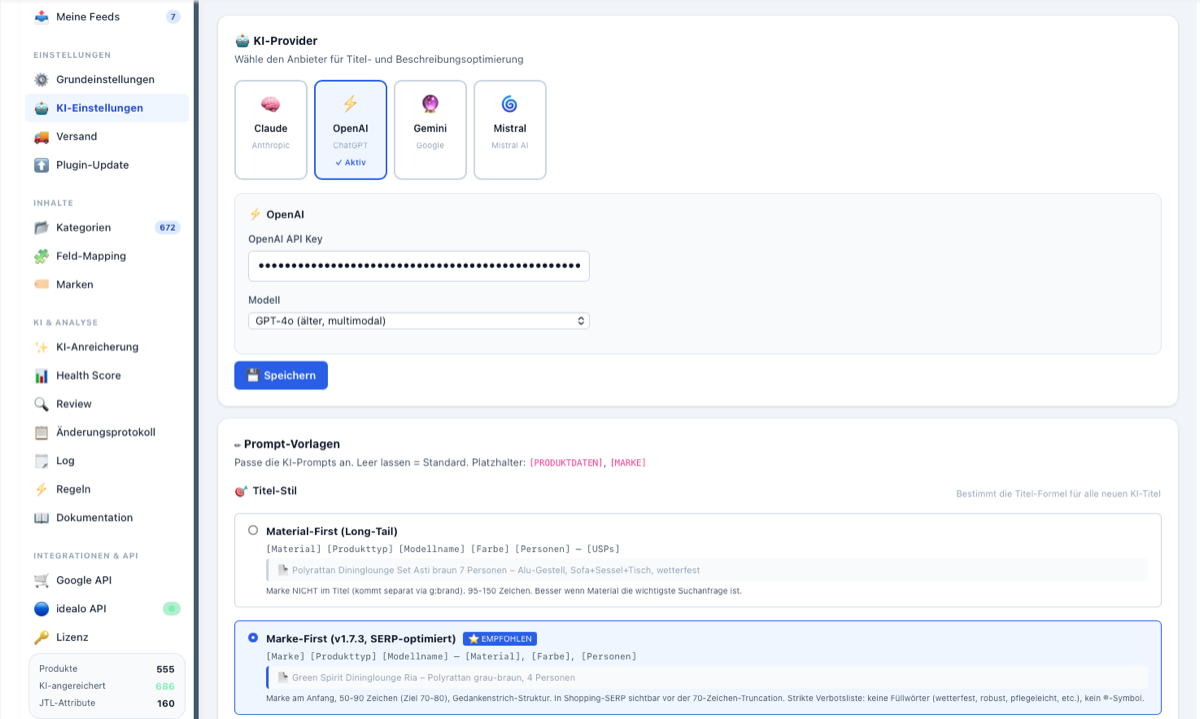Open Marken in sidebar
The image size is (1200, 719).
107,284
